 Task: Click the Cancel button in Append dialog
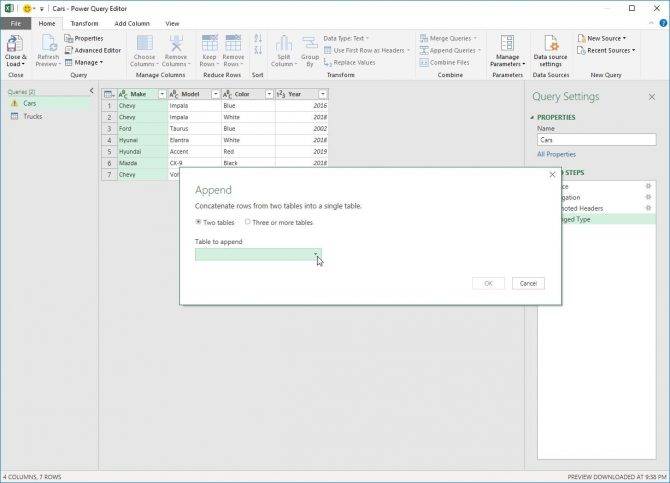pos(528,283)
